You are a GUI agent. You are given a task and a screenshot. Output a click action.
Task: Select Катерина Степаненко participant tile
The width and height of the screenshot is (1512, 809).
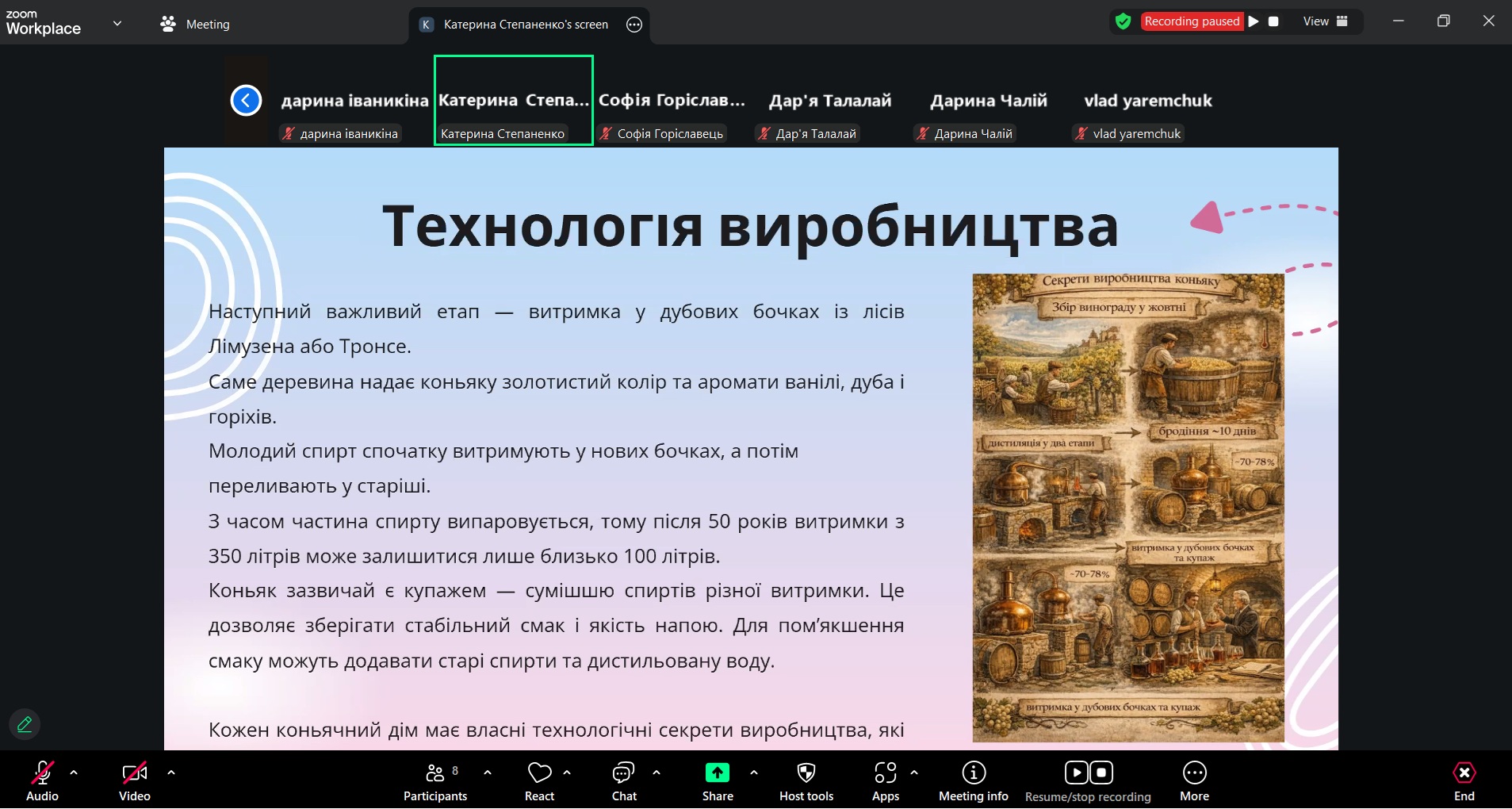[x=514, y=101]
